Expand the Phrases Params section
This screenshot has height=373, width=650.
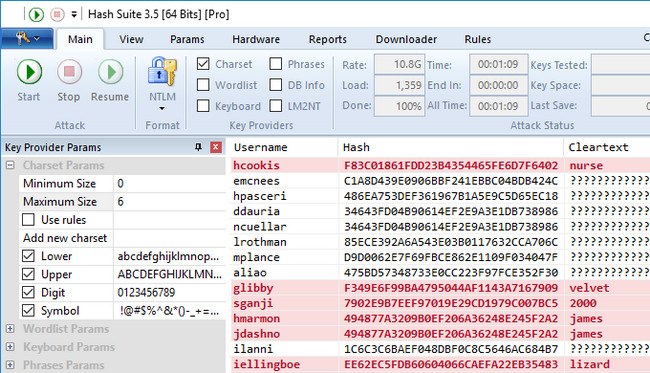point(10,365)
